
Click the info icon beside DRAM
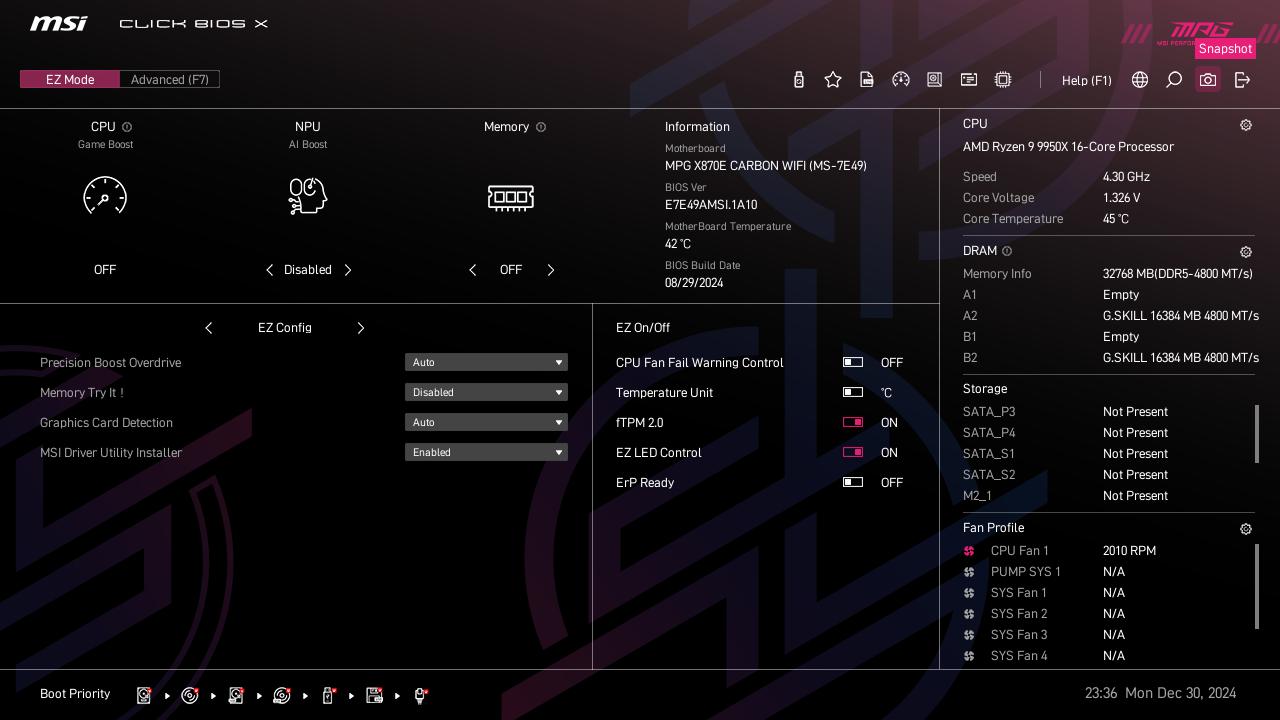(x=1007, y=251)
